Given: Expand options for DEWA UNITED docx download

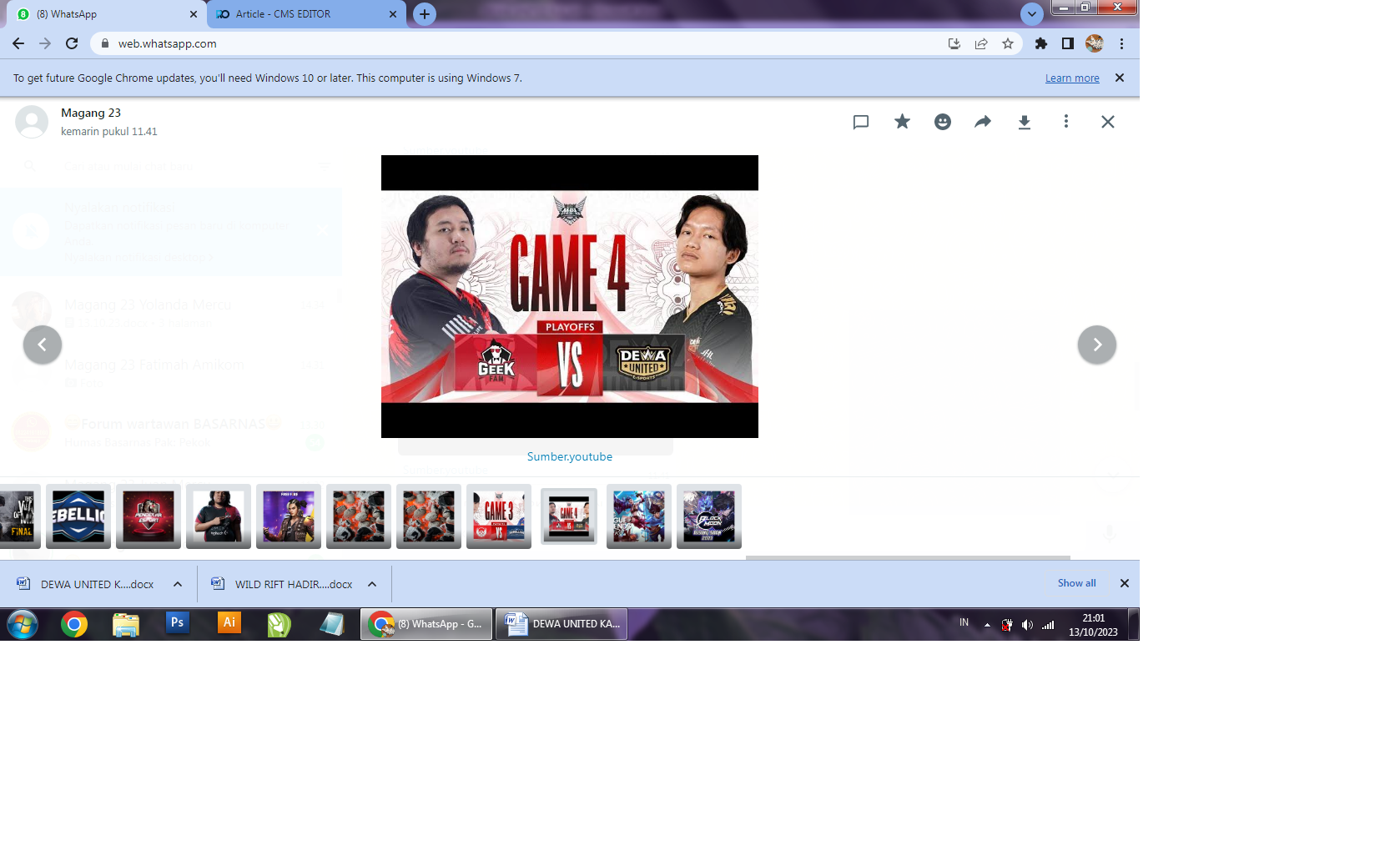Looking at the screenshot, I should pos(178,584).
